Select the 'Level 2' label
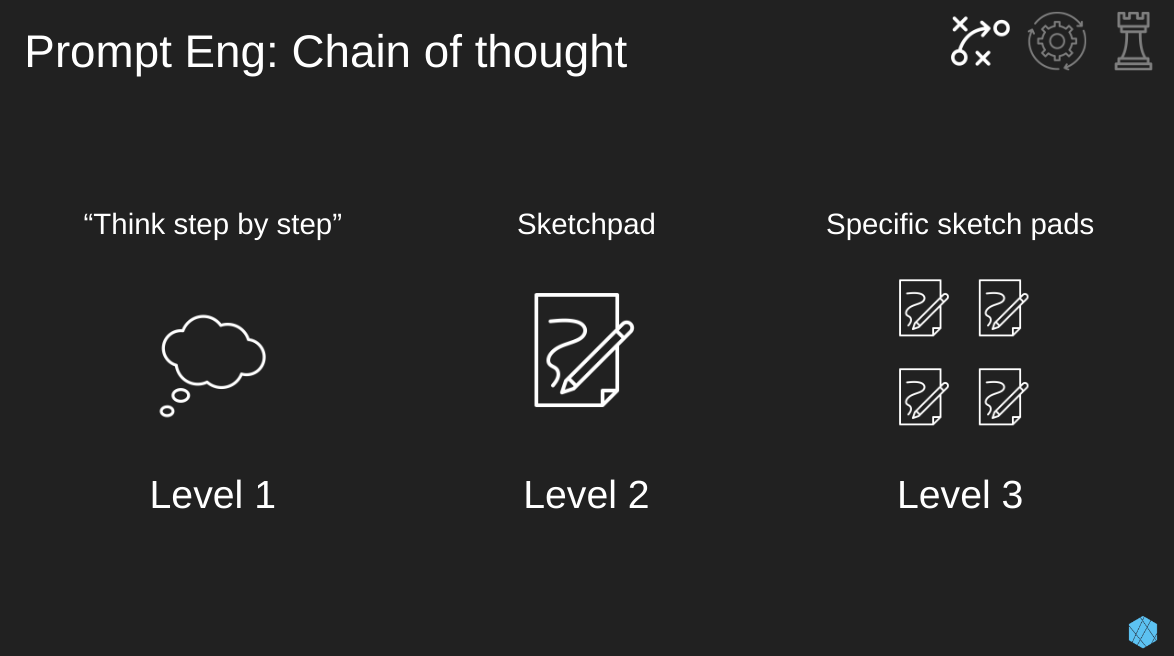Image resolution: width=1174 pixels, height=656 pixels. (x=586, y=495)
